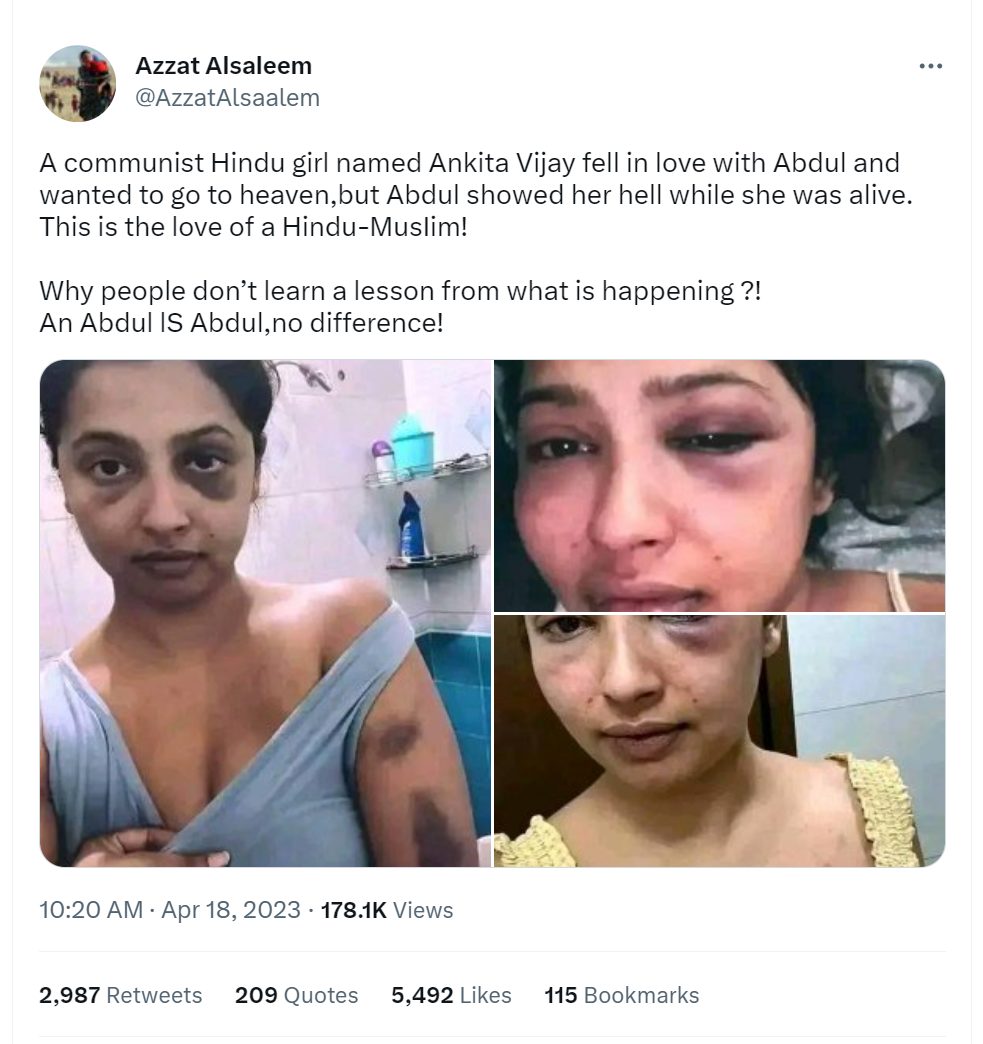Show the 2,987 Retweets list
The height and width of the screenshot is (1044, 983).
tap(121, 995)
